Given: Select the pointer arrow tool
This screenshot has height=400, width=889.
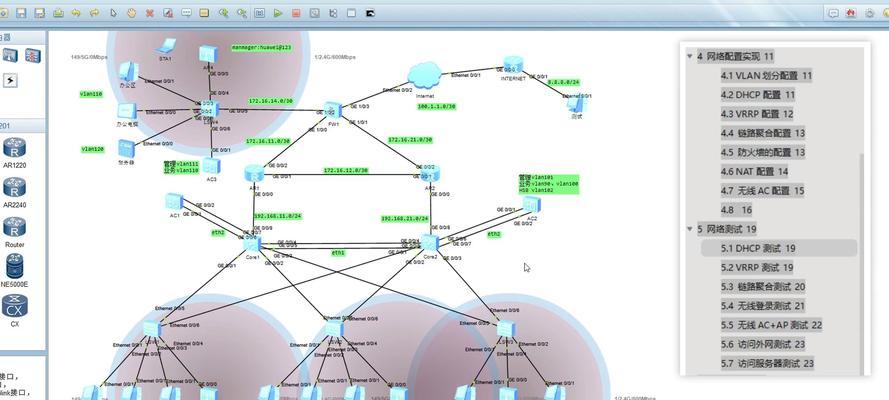Looking at the screenshot, I should [x=113, y=13].
